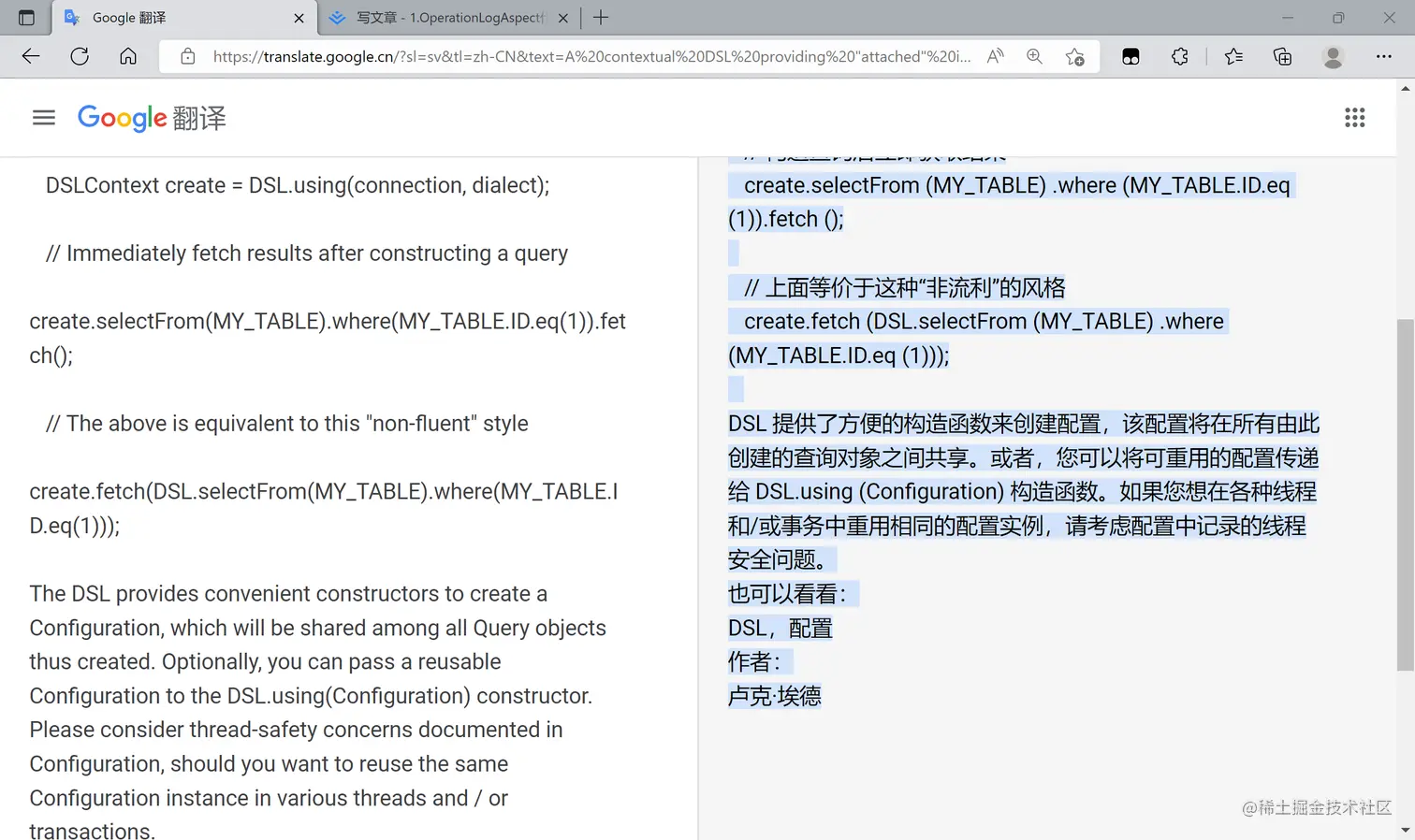Click the Google 翻译 logo
Viewport: 1415px width, 840px height.
tap(152, 118)
